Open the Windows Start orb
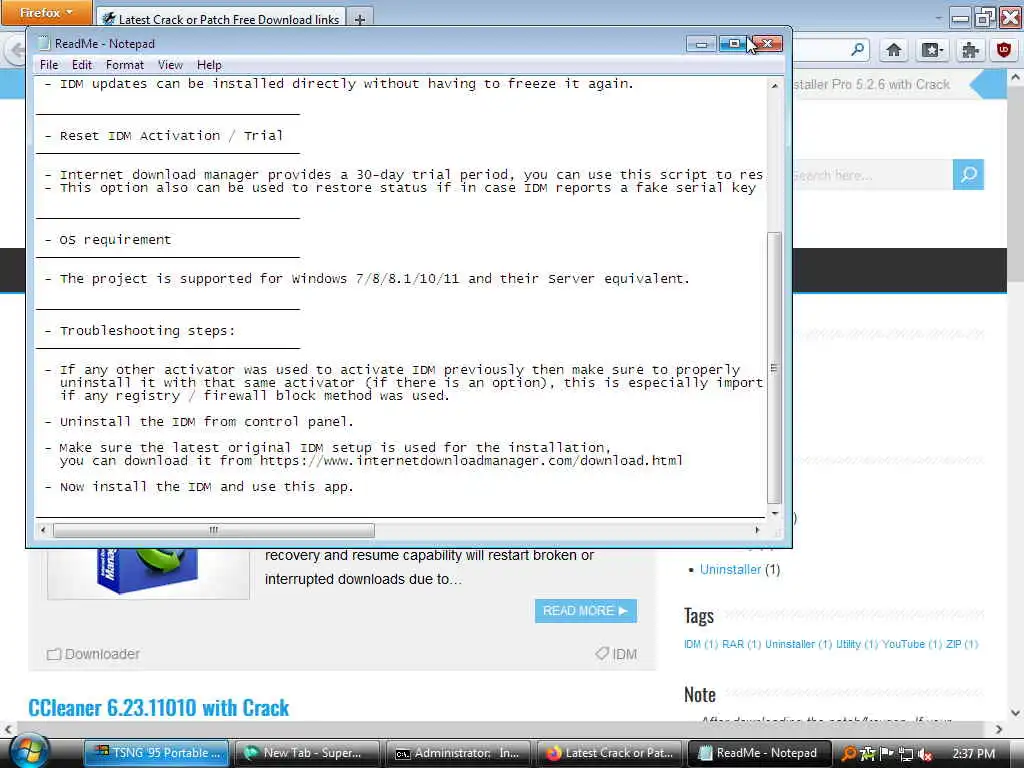The width and height of the screenshot is (1024, 768). [x=28, y=750]
